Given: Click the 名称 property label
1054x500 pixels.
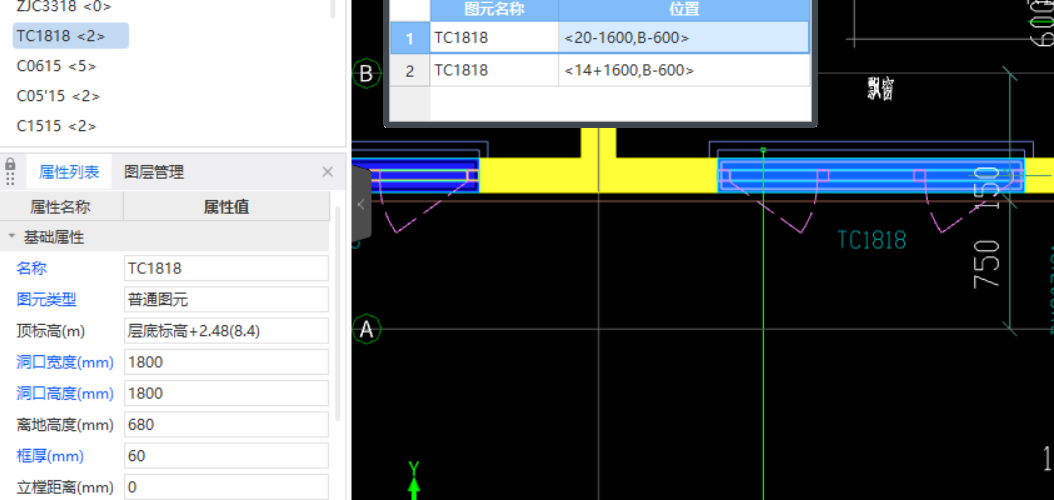Looking at the screenshot, I should tap(32, 268).
